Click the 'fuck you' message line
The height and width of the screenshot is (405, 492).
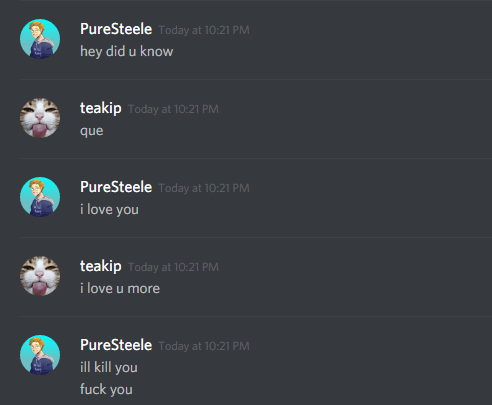[106, 389]
